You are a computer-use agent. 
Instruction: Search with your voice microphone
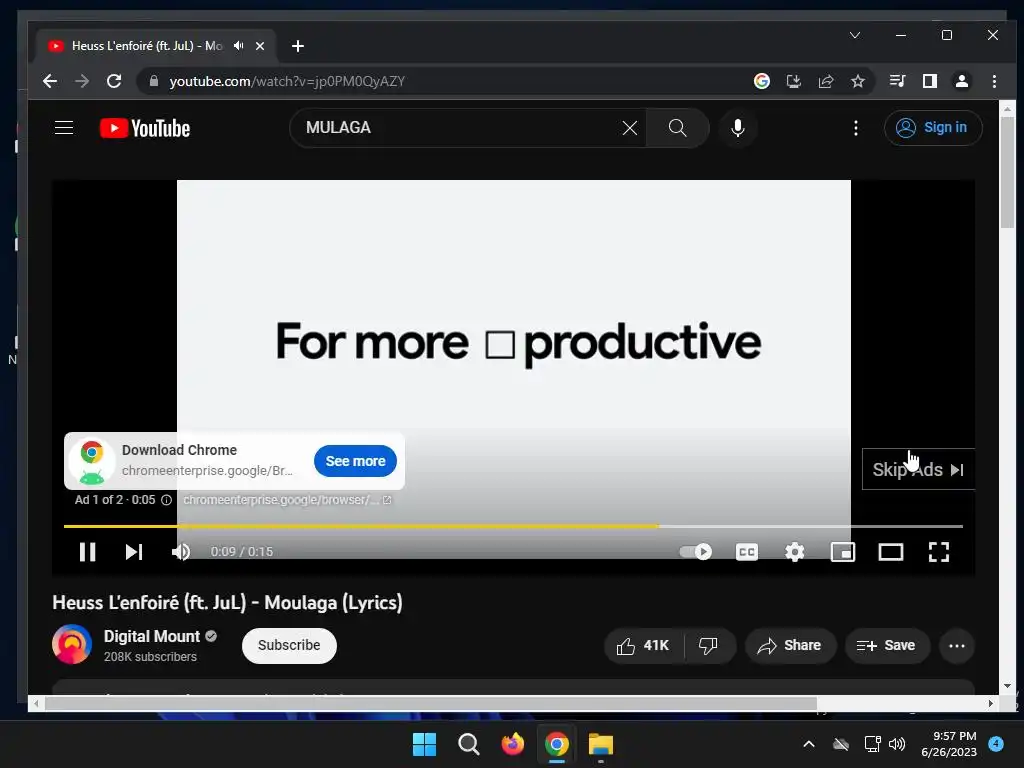coord(738,128)
